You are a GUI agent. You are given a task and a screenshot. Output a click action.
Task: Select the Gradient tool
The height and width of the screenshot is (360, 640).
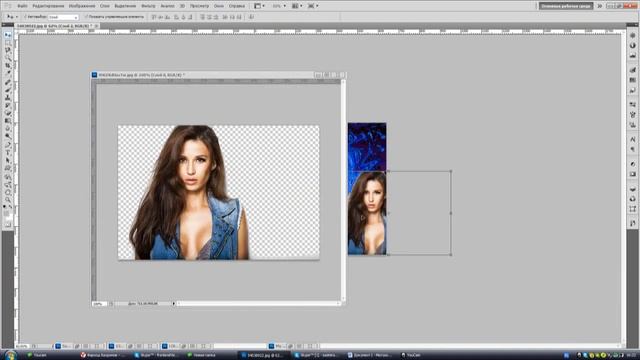8,121
